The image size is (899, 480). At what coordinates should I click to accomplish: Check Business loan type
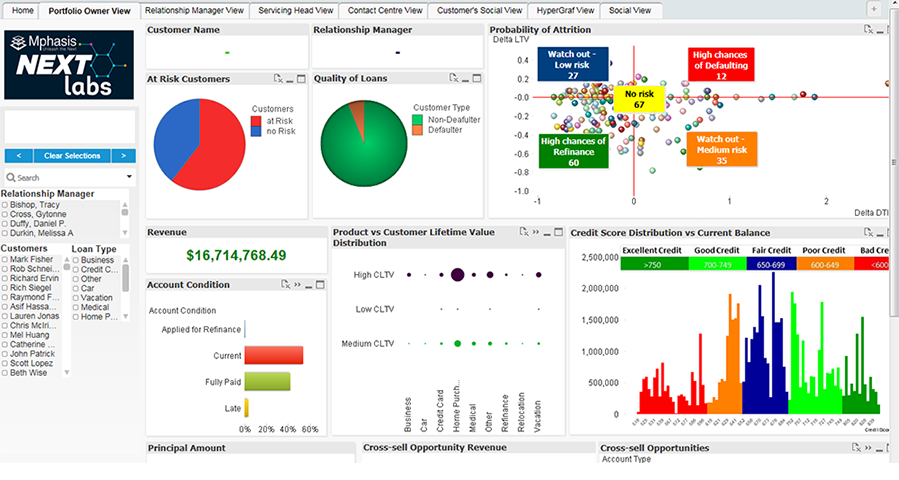point(76,260)
